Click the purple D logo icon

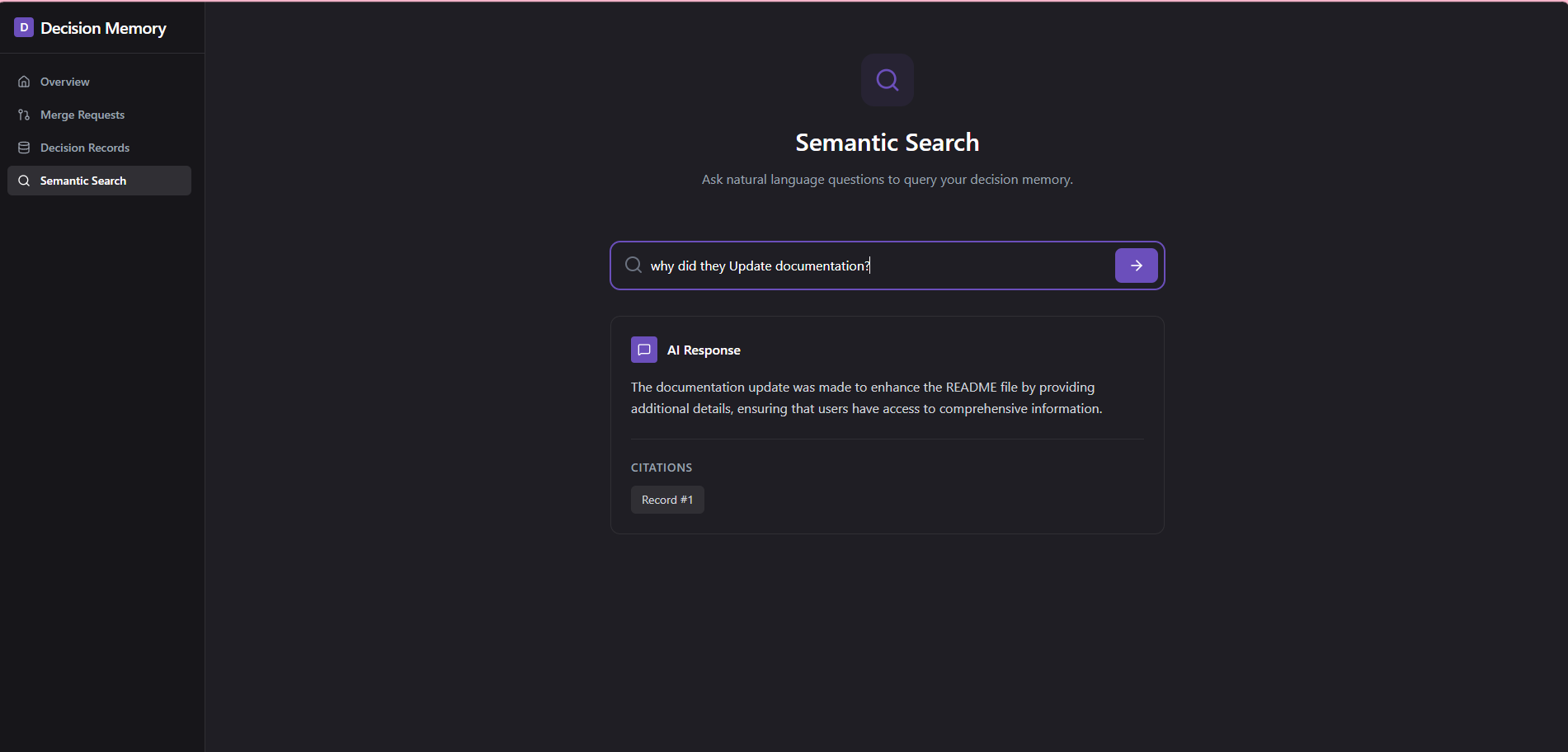[24, 27]
